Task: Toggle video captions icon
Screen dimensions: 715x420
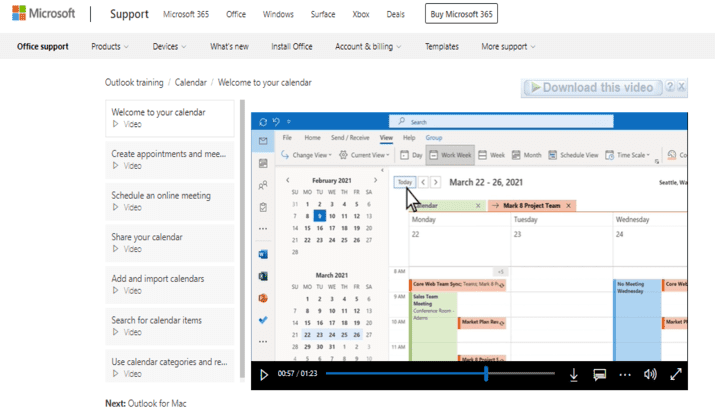Action: [599, 375]
